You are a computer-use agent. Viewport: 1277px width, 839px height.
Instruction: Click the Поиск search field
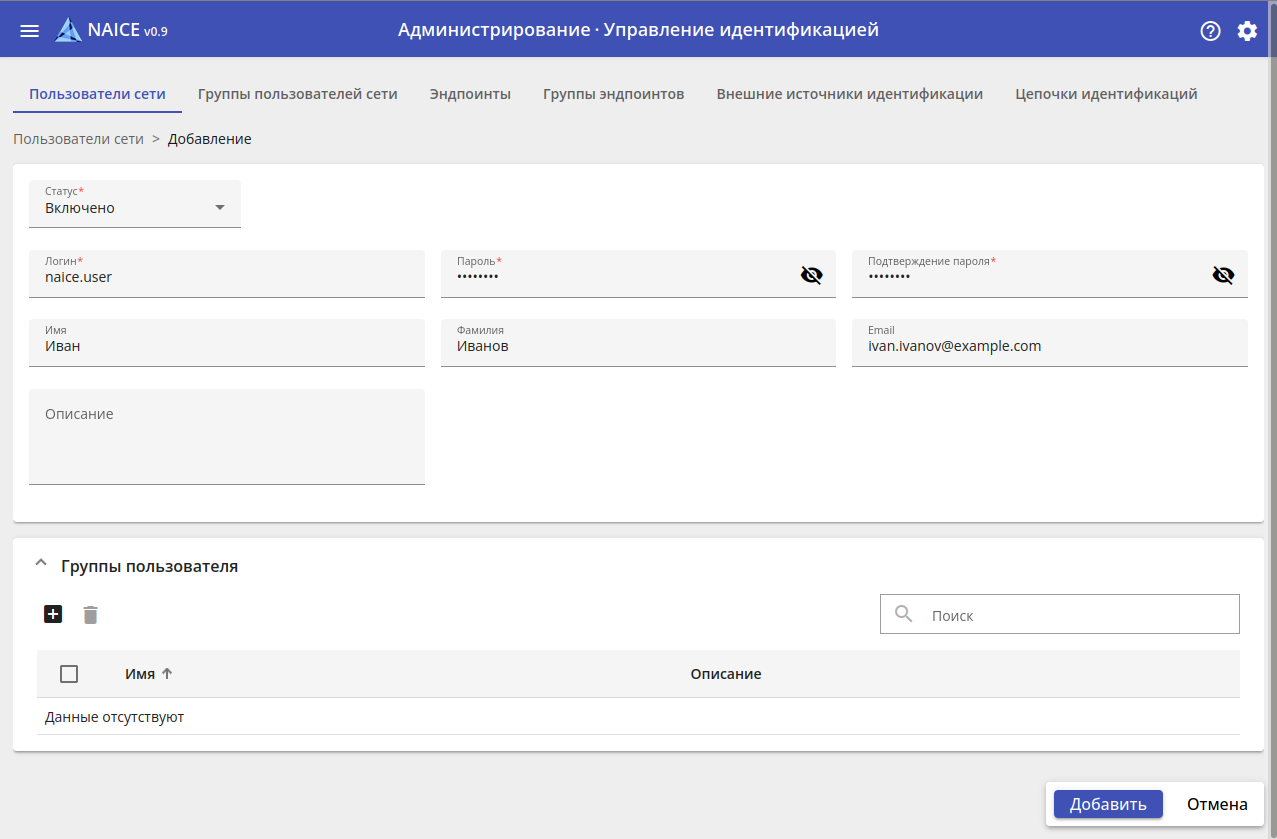(x=1060, y=614)
